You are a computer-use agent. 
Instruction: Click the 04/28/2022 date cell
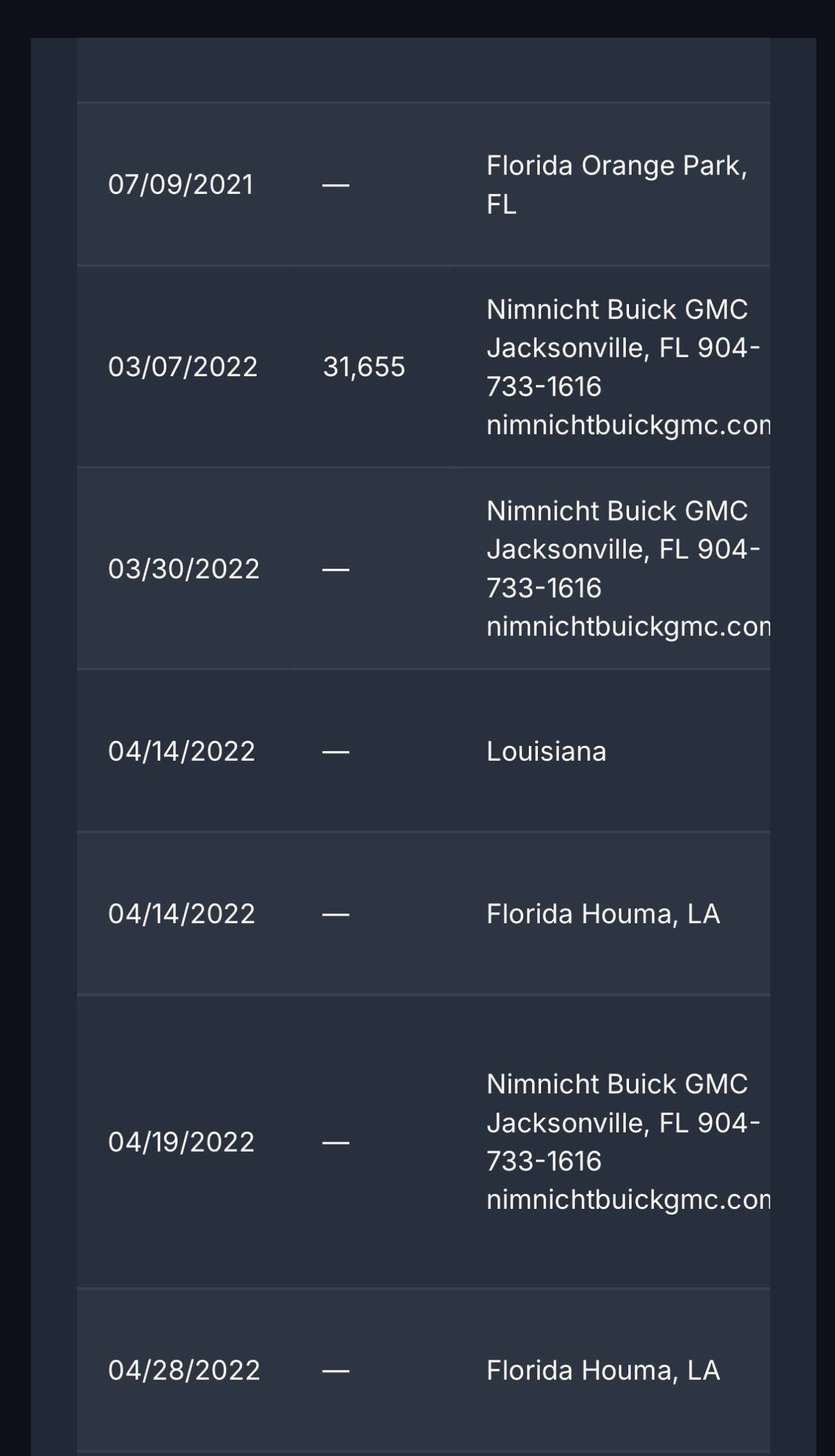coord(184,1371)
